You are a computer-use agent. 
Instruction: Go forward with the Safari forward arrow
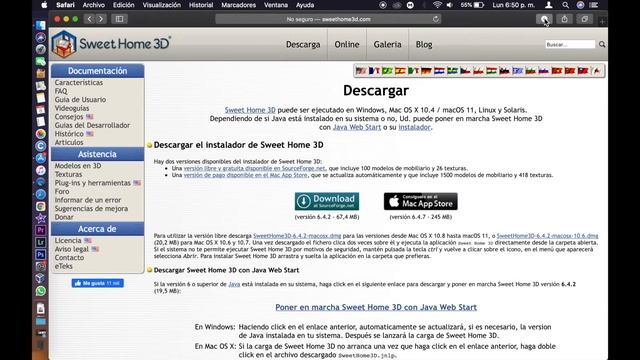tap(101, 19)
